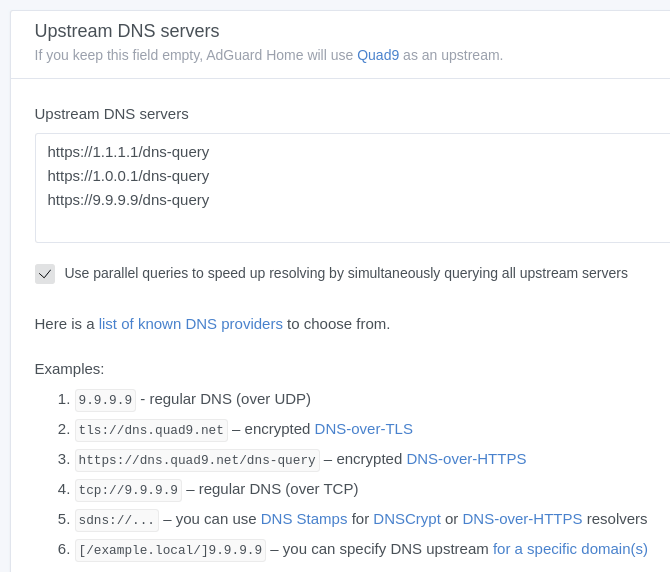The width and height of the screenshot is (670, 572).
Task: Click DNS-over-HTTPS link before the word resolvers
Action: [x=522, y=519]
